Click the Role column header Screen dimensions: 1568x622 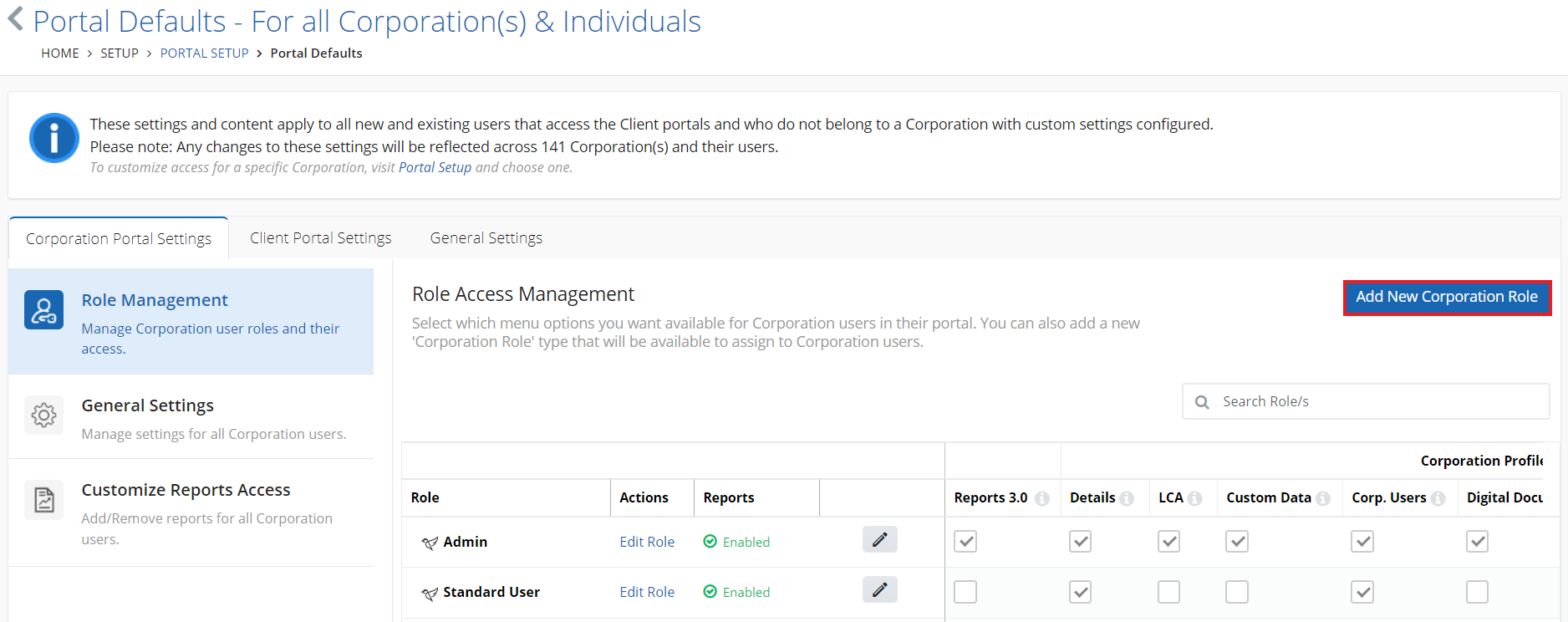click(425, 498)
